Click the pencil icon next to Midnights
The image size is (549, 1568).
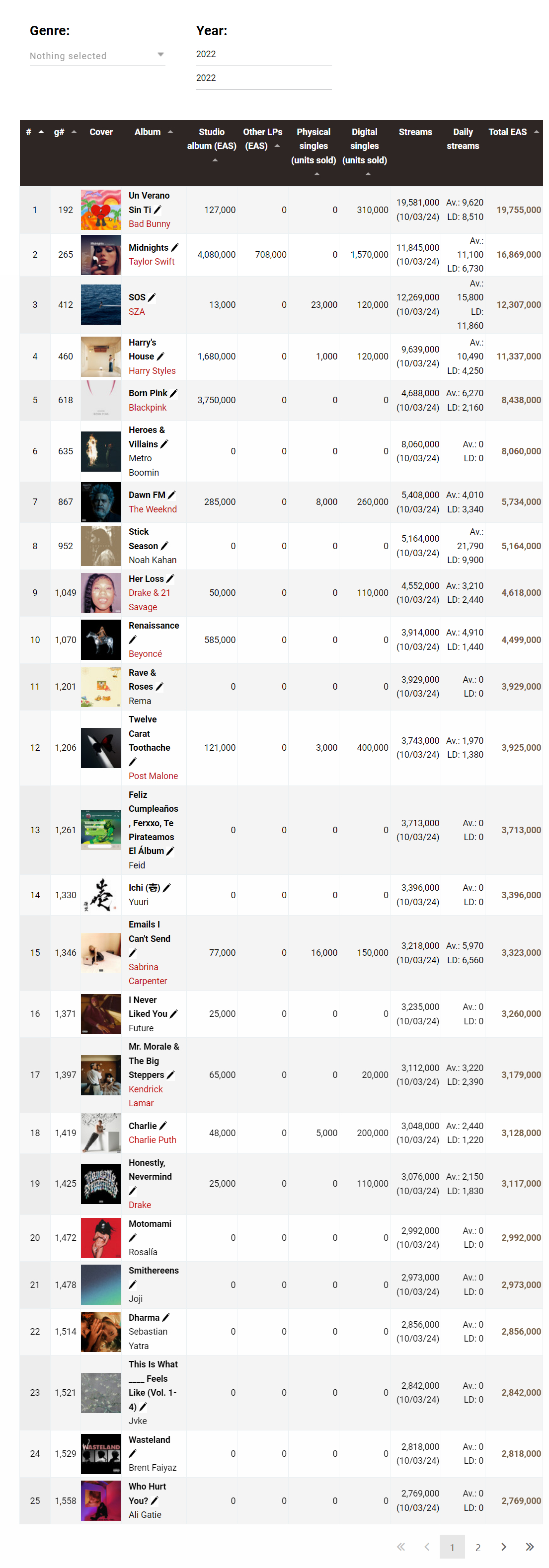point(175,247)
